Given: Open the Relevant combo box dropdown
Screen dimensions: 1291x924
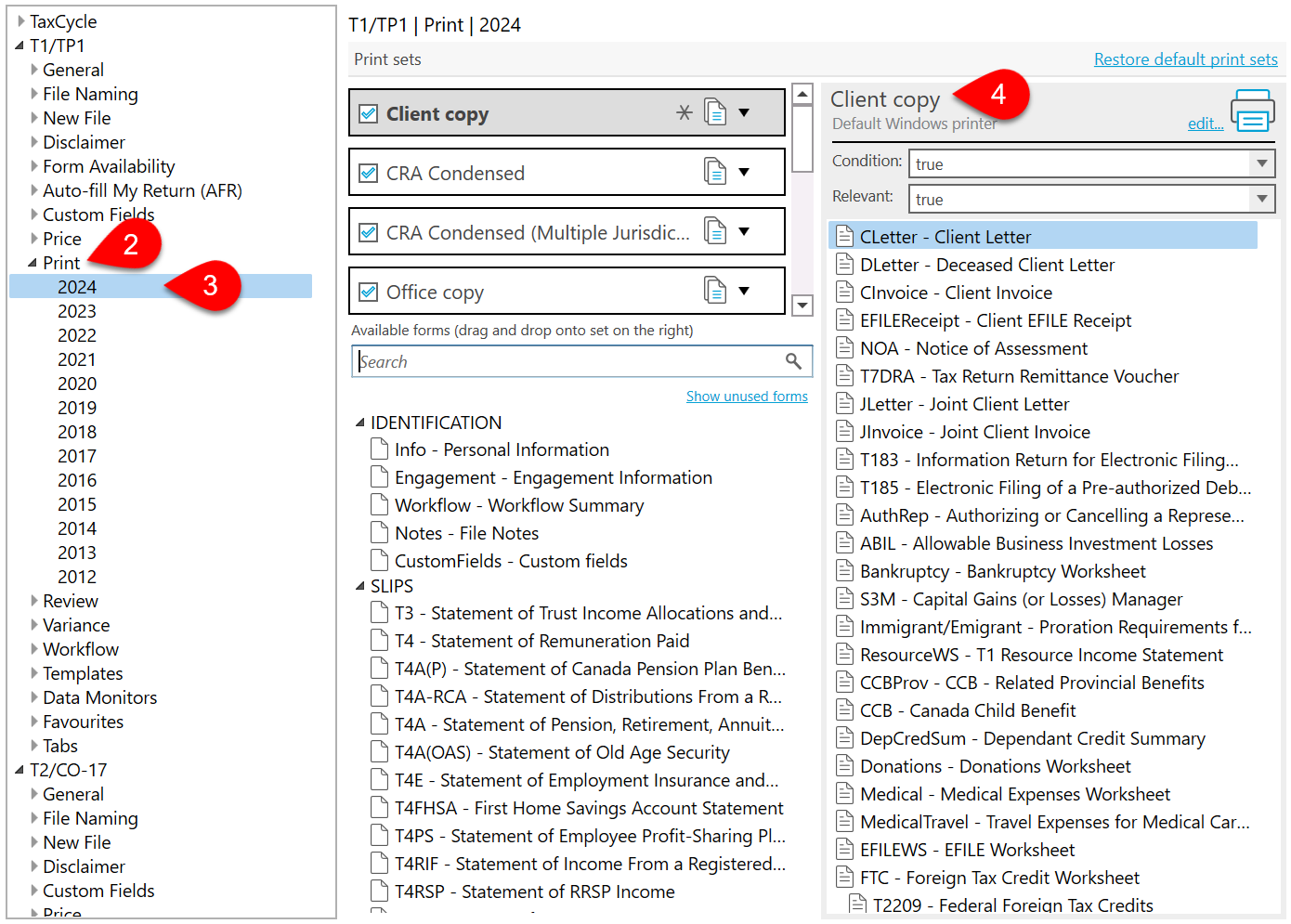Looking at the screenshot, I should (x=1261, y=199).
